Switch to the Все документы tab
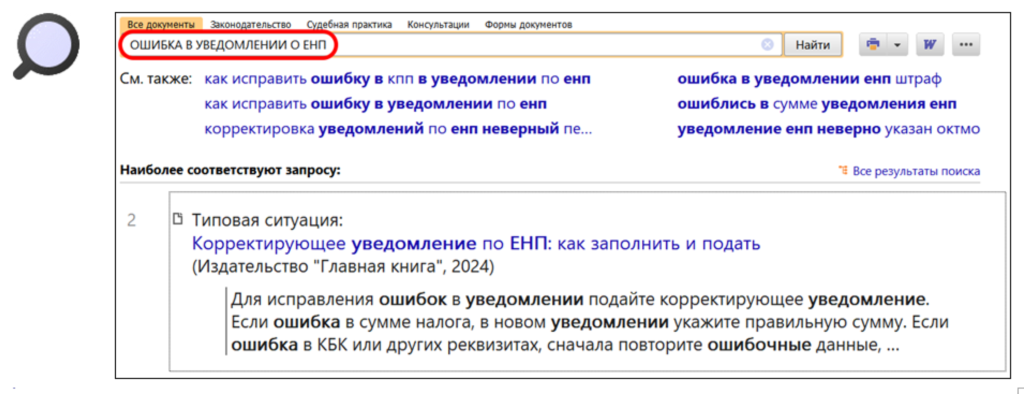The height and width of the screenshot is (394, 1024). [161, 25]
